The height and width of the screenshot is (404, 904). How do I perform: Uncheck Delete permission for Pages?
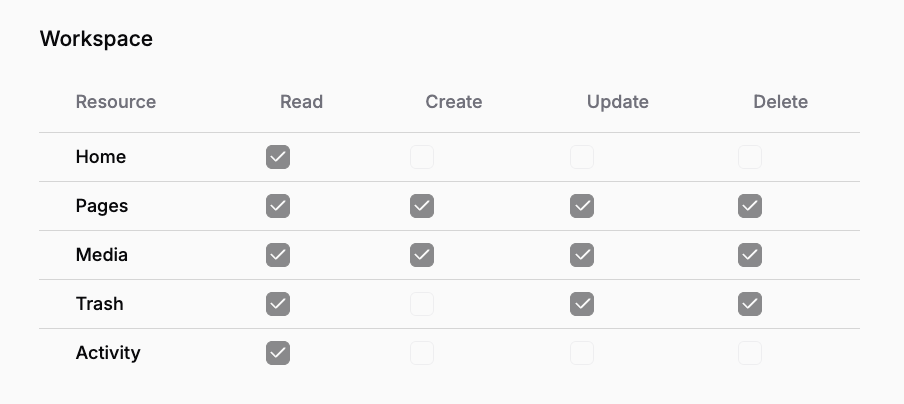(x=750, y=206)
